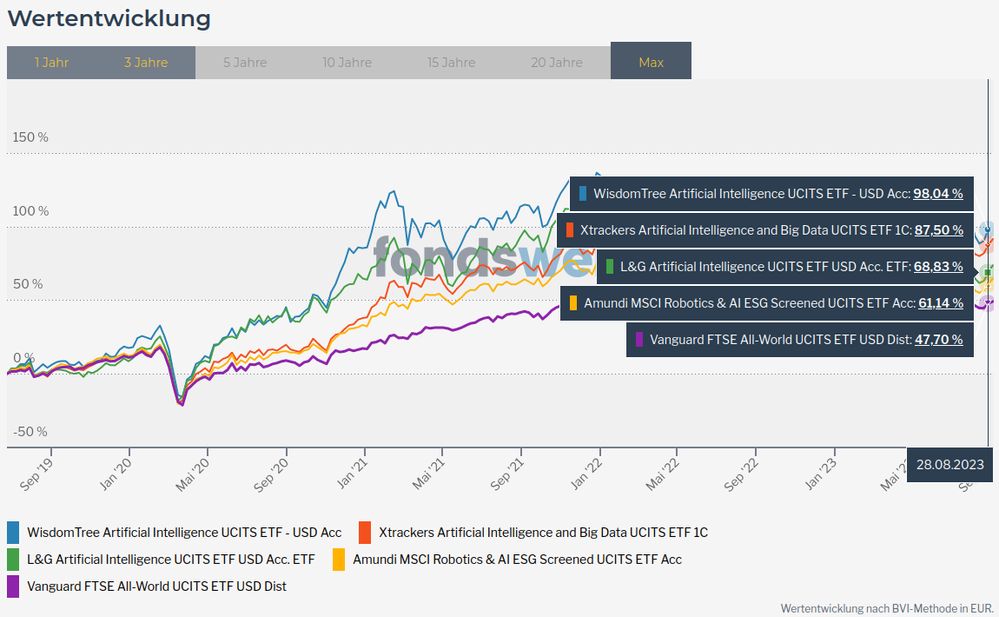
Task: Choose the 5 Jahre time range
Action: pos(245,62)
